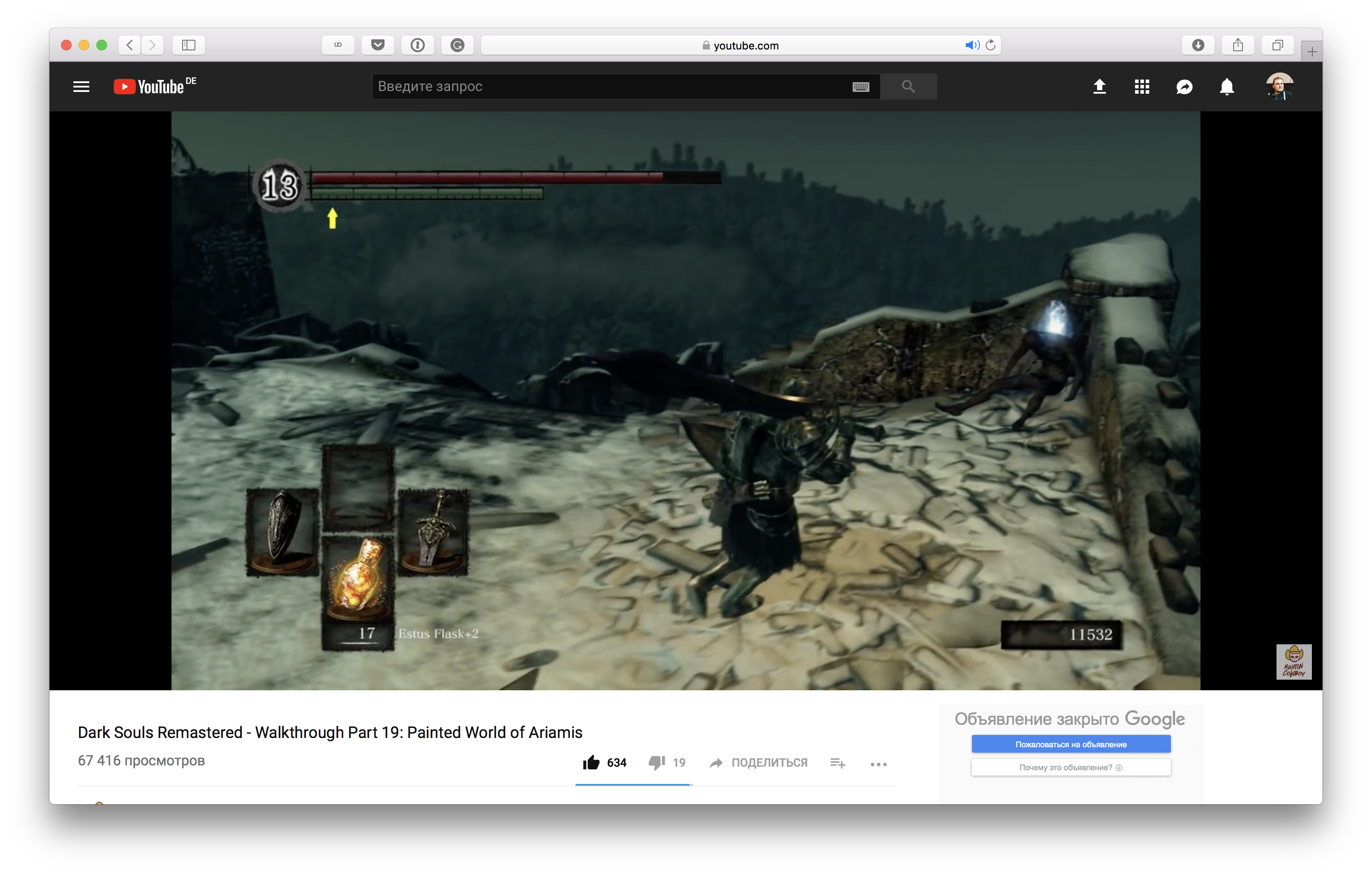Toggle the Safari sidebar button

click(189, 45)
